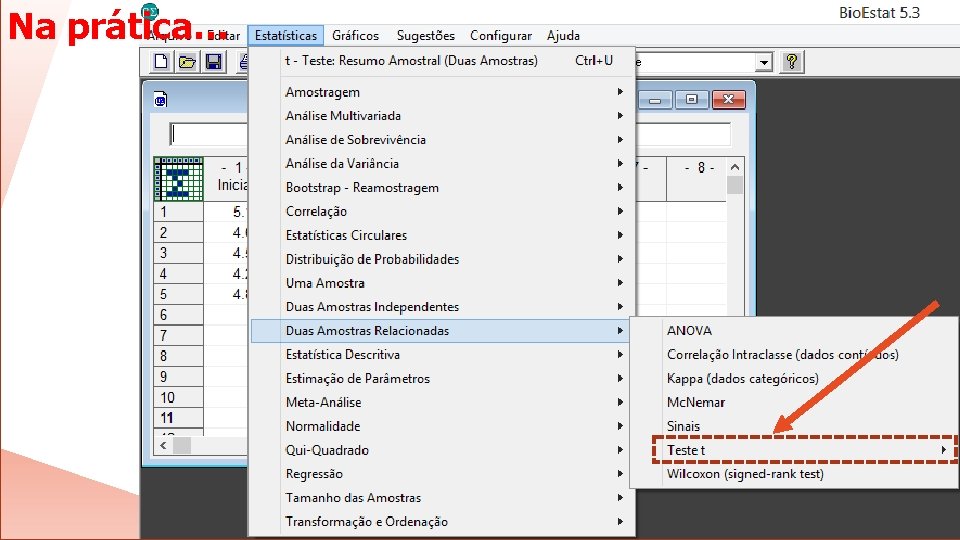Click the cell entry input field
The height and width of the screenshot is (540, 960).
pyautogui.click(x=450, y=134)
